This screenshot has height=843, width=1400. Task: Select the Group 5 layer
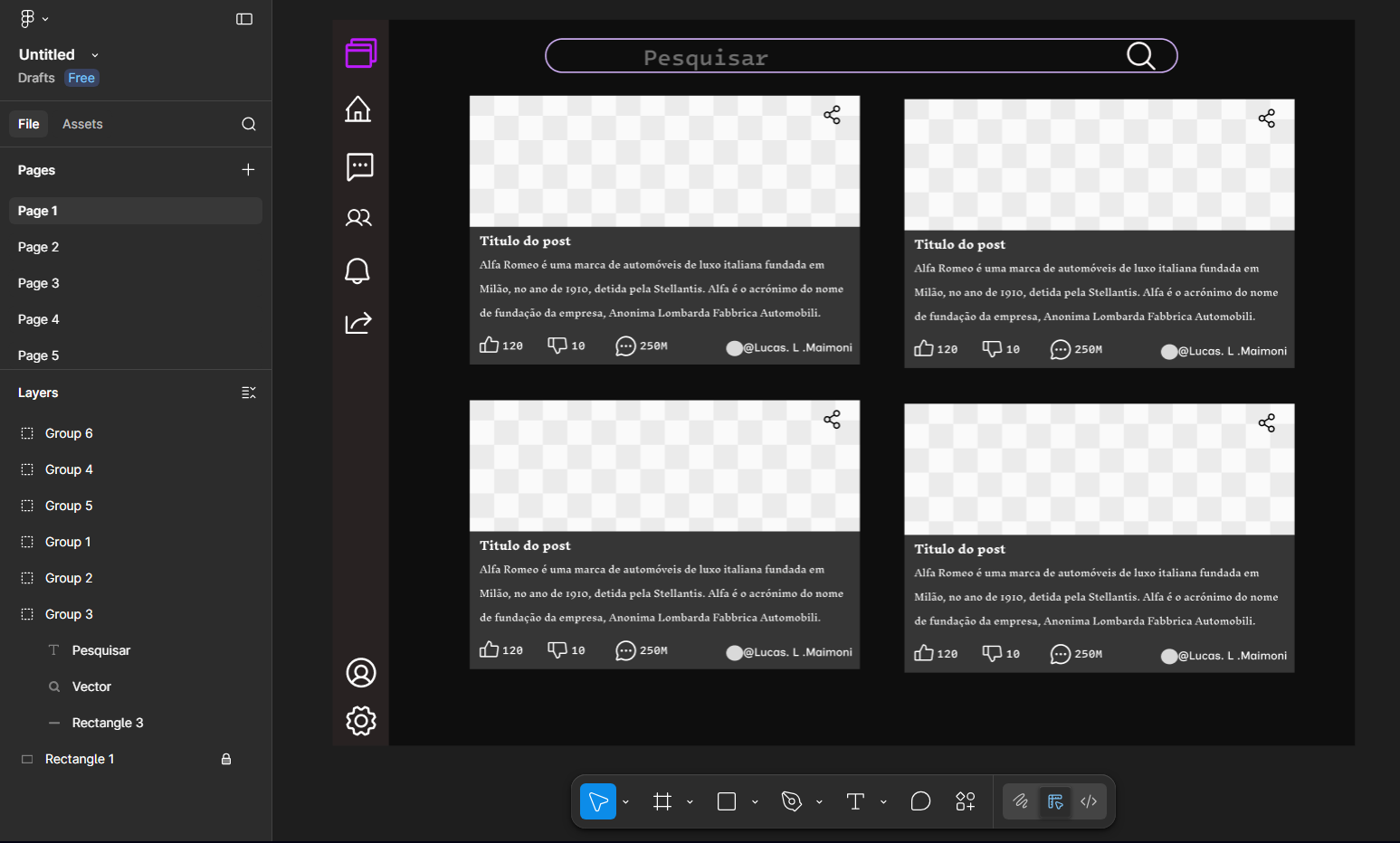136,506
